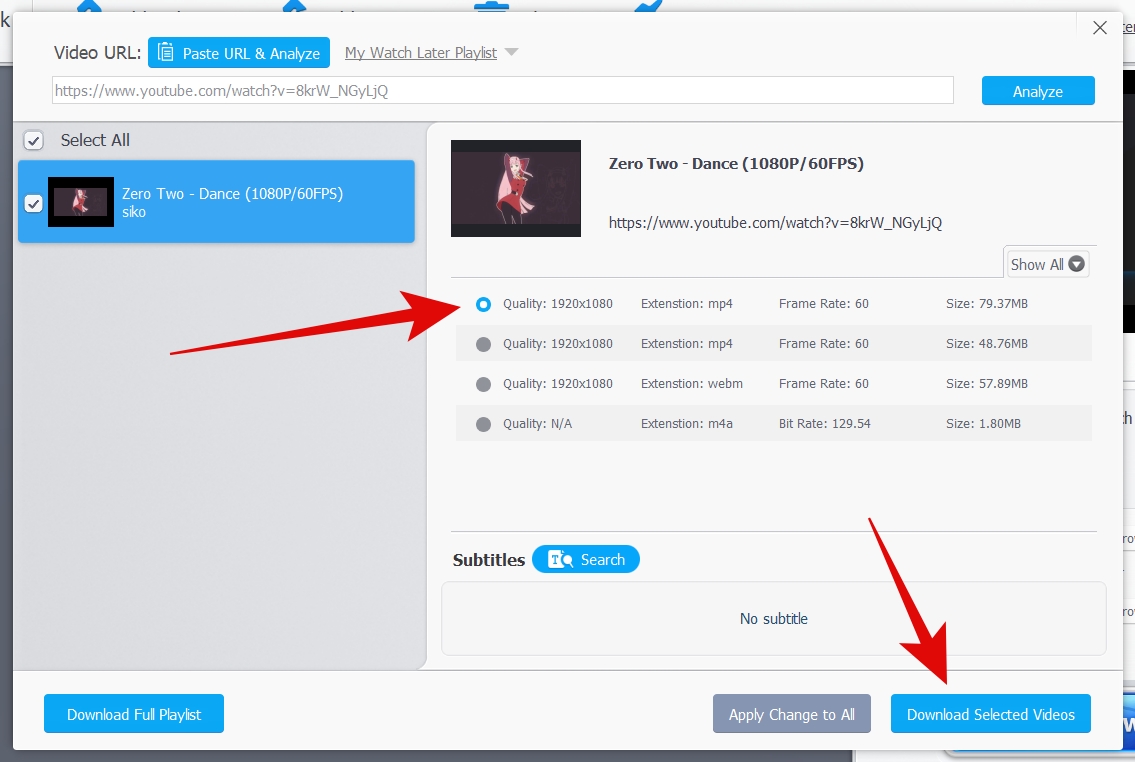This screenshot has width=1135, height=762.
Task: Click the 'siko' uploader name
Action: (x=134, y=212)
